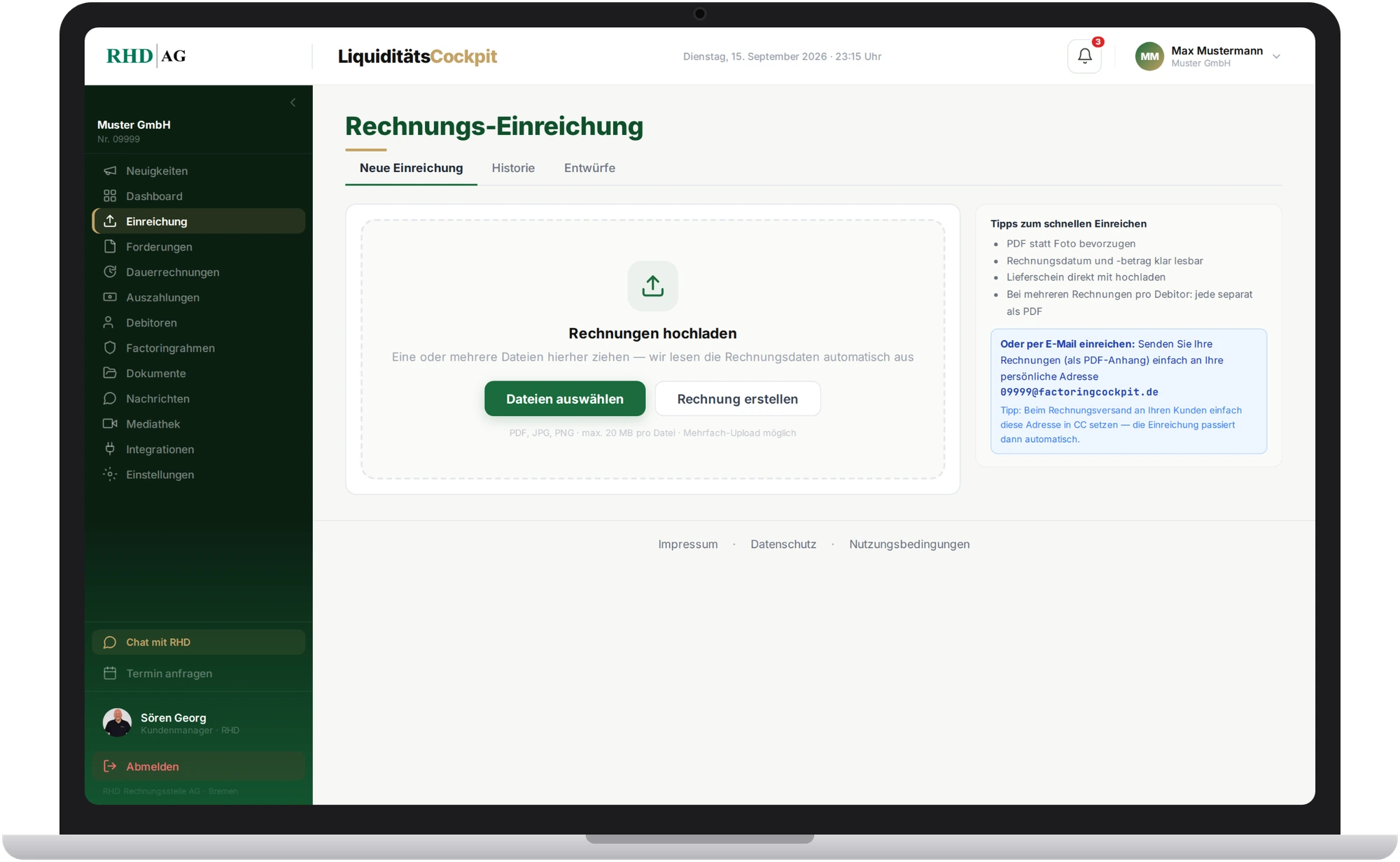Click the Dateien auswählen button
The image size is (1400, 862).
[565, 399]
